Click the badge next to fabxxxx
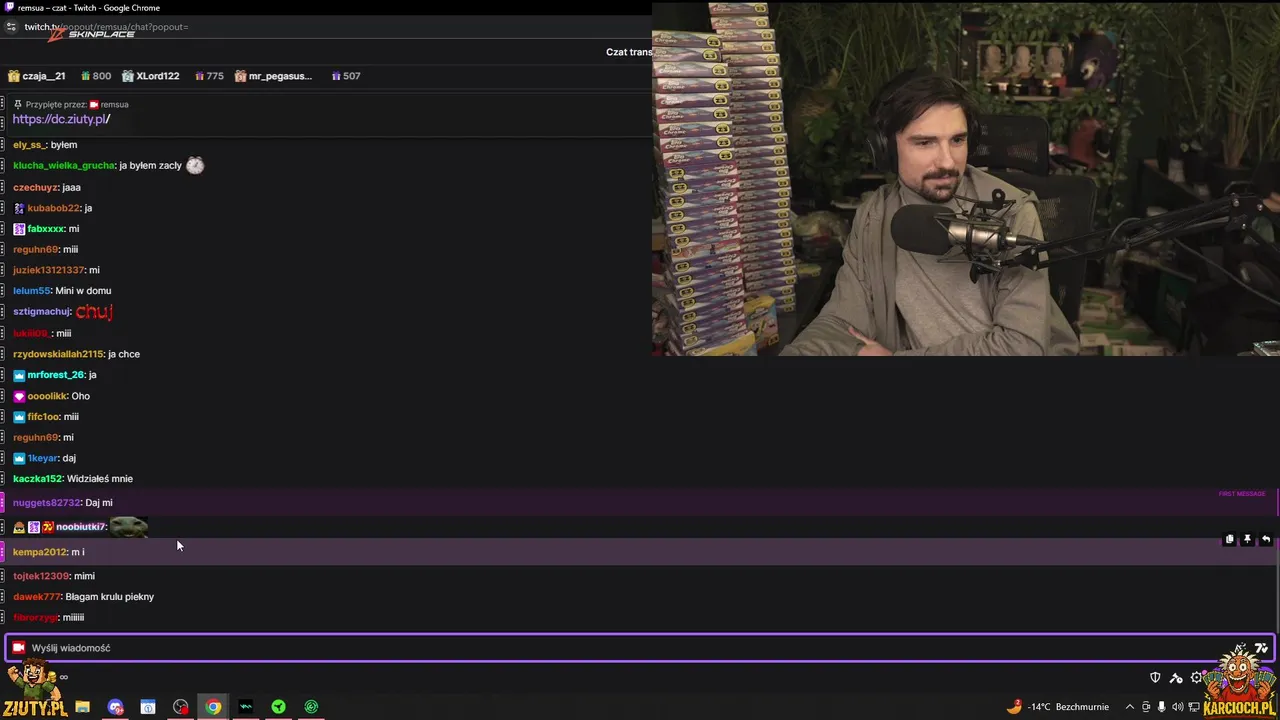 (19, 229)
